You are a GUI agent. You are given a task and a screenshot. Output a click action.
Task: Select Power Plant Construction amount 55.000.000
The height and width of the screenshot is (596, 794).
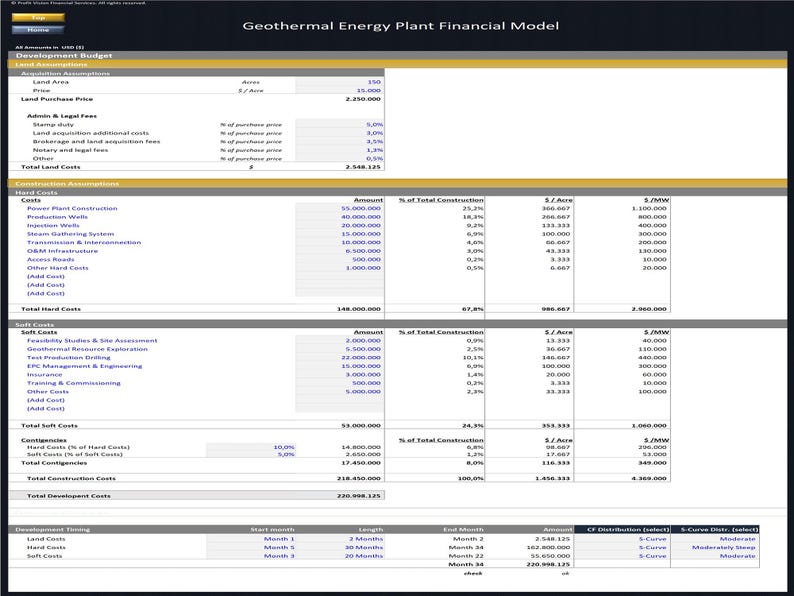(x=339, y=208)
